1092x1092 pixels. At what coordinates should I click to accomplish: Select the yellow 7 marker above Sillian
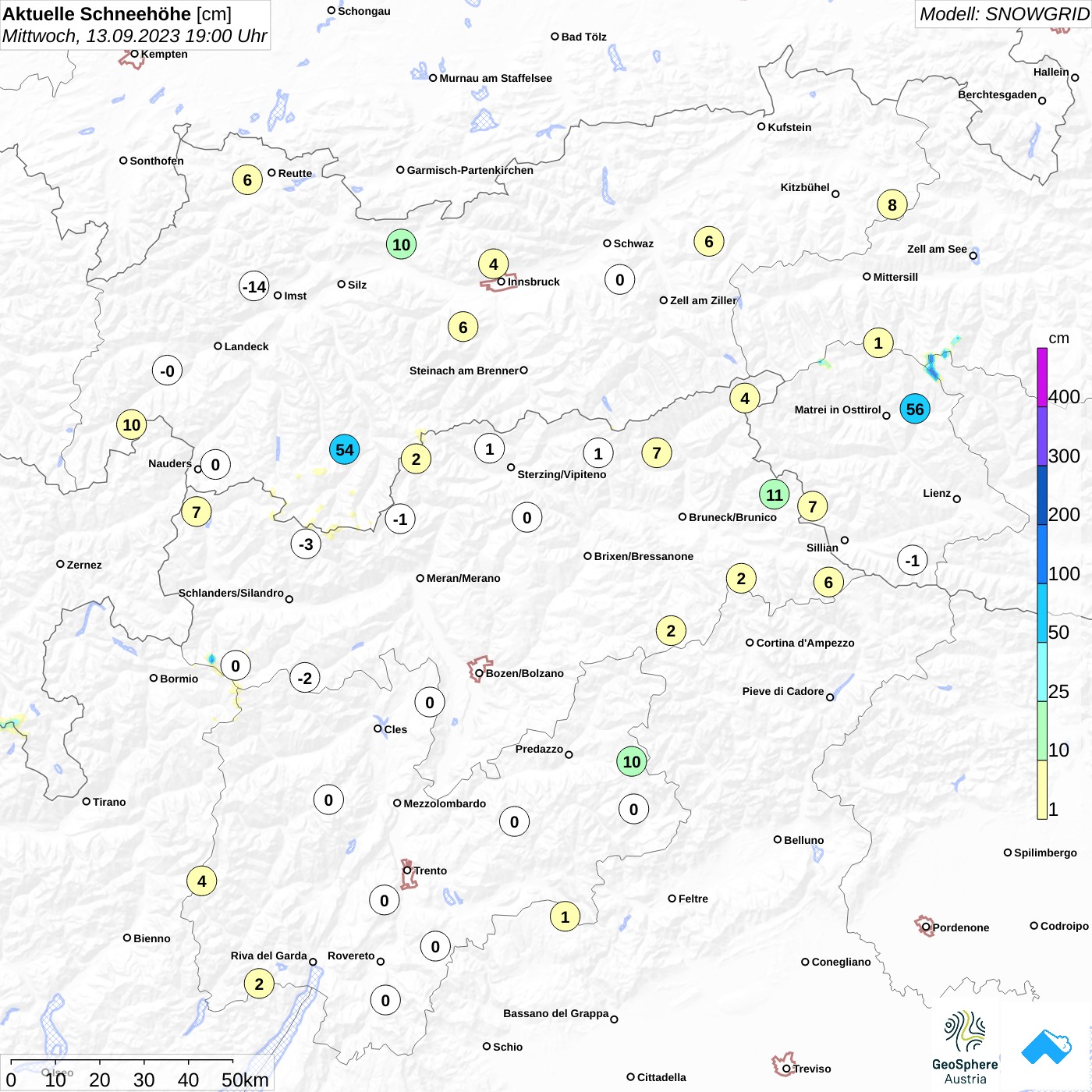813,506
